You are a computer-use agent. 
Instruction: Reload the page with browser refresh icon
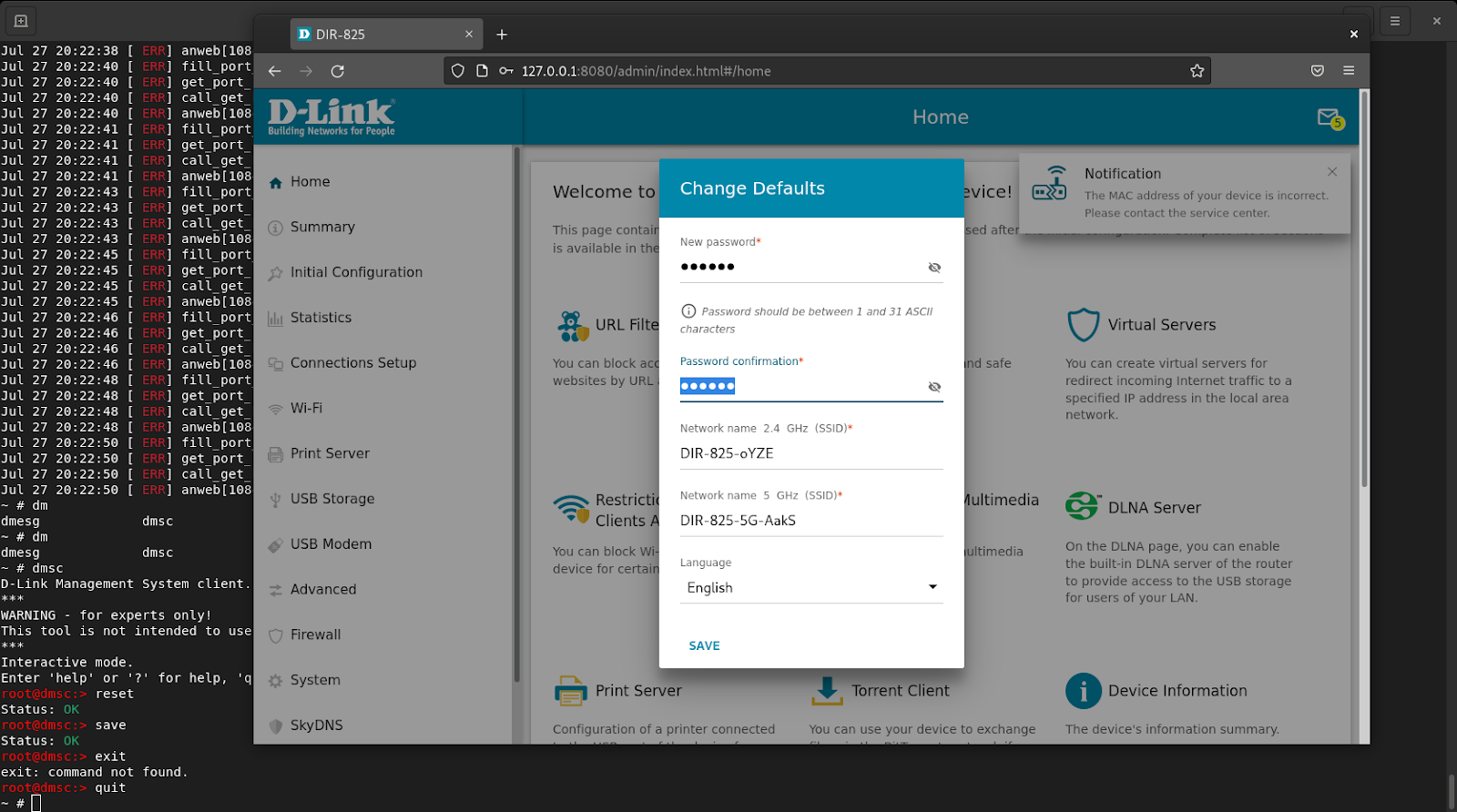click(x=337, y=71)
